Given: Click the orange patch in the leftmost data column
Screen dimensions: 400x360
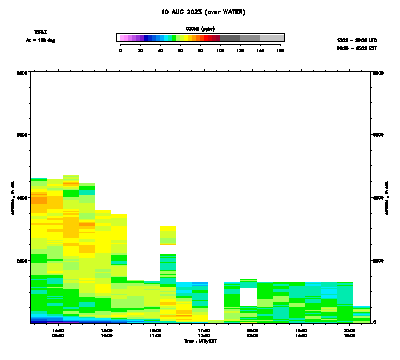Looking at the screenshot, I should tap(39, 200).
